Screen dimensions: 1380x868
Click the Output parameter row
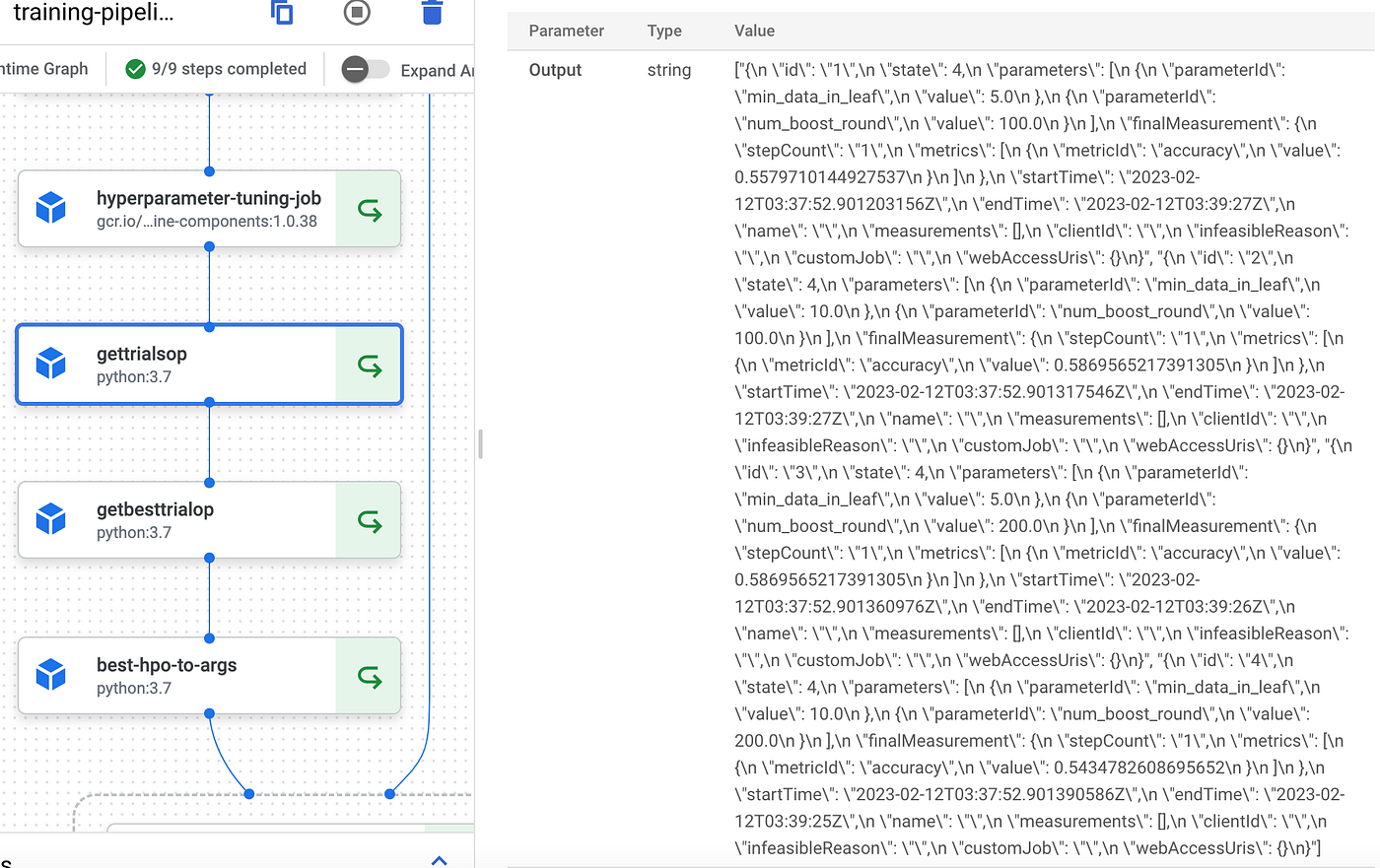tap(555, 70)
